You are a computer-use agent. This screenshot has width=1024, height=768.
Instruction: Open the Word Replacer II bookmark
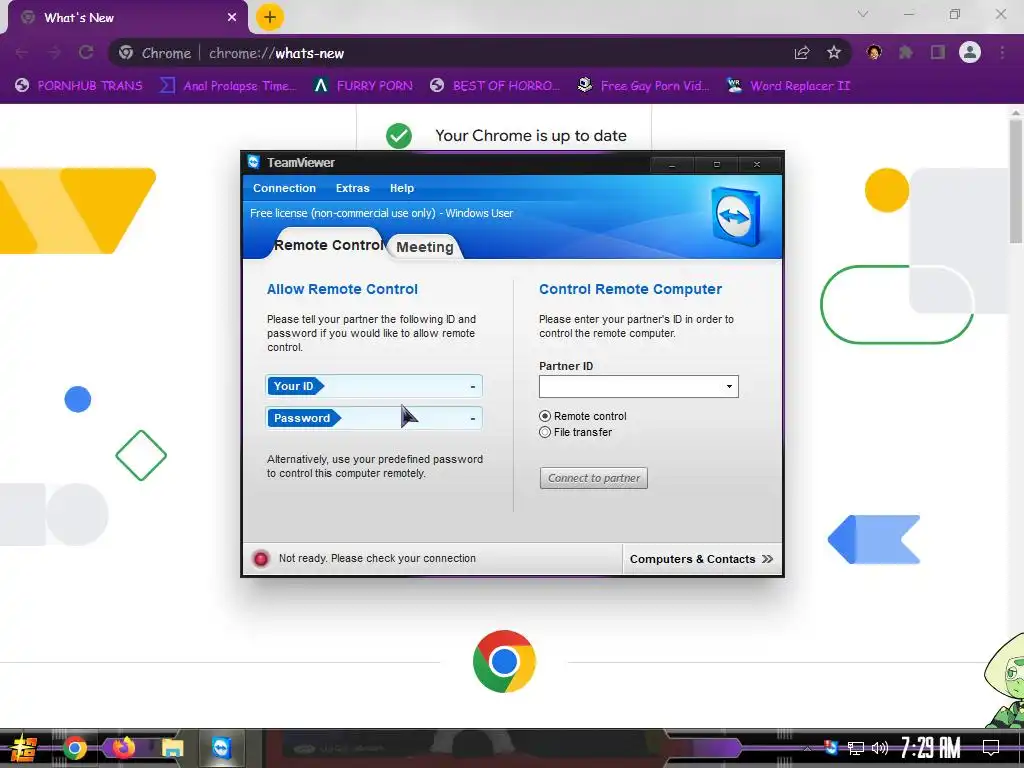pyautogui.click(x=790, y=86)
